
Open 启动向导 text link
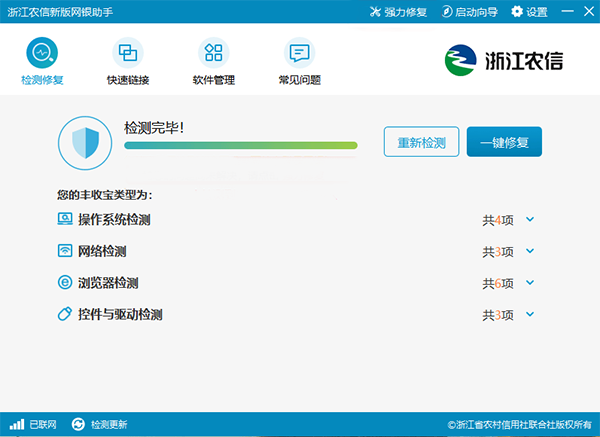(x=476, y=12)
